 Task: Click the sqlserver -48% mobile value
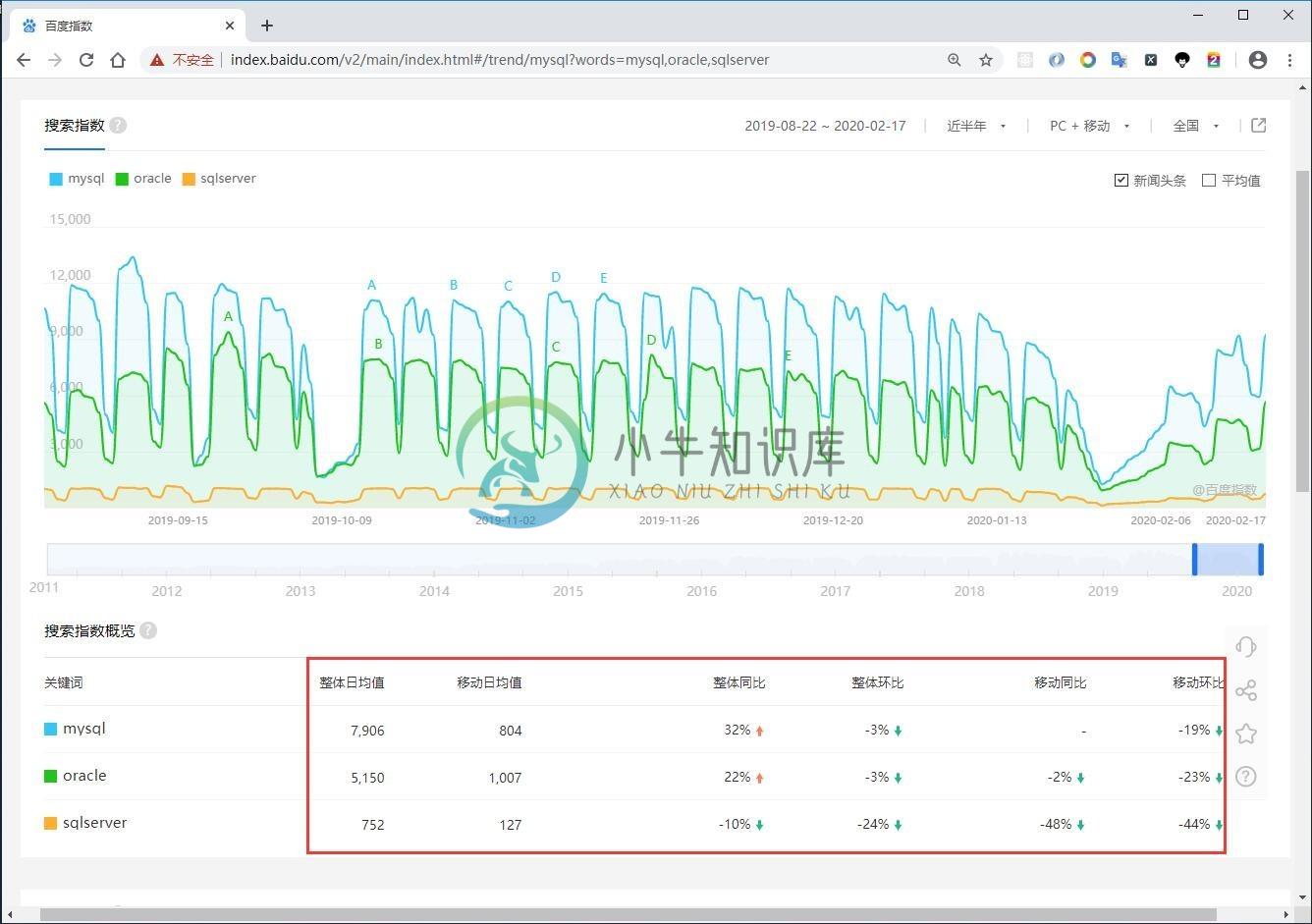[1056, 824]
